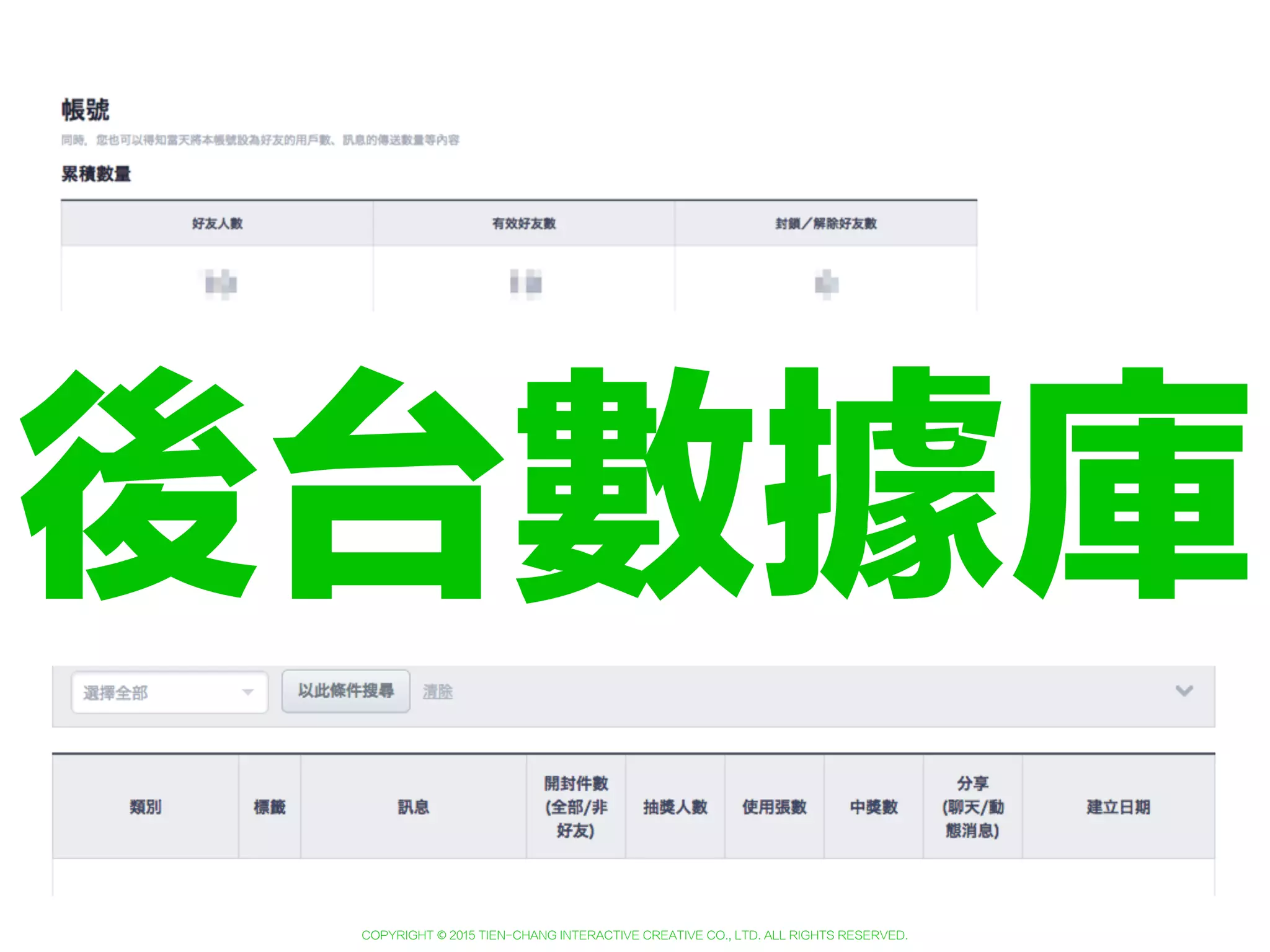Click the copyright footer text
The width and height of the screenshot is (1270, 952).
pos(634,935)
